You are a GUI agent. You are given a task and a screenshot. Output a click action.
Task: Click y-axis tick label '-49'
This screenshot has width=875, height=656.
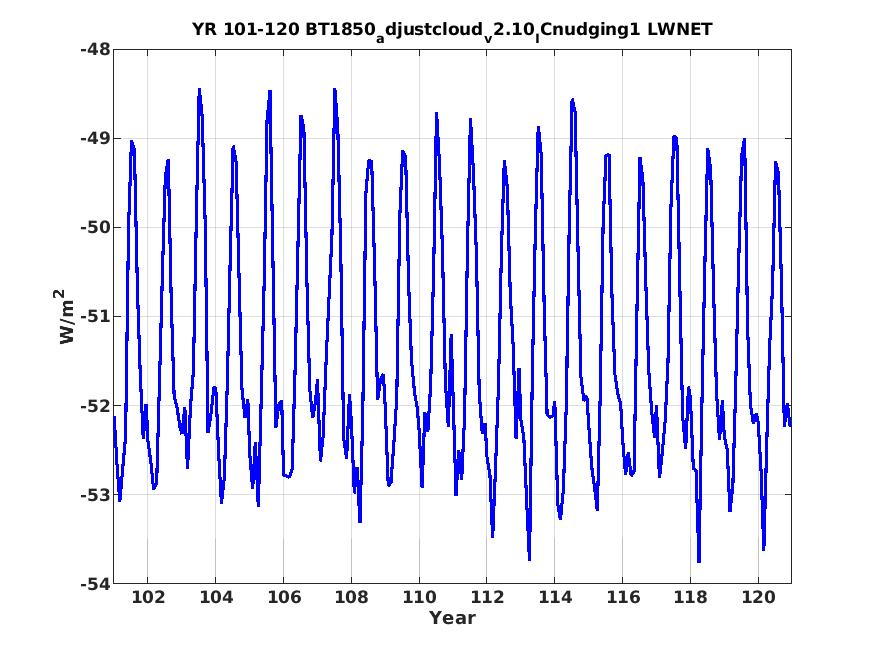[x=95, y=138]
